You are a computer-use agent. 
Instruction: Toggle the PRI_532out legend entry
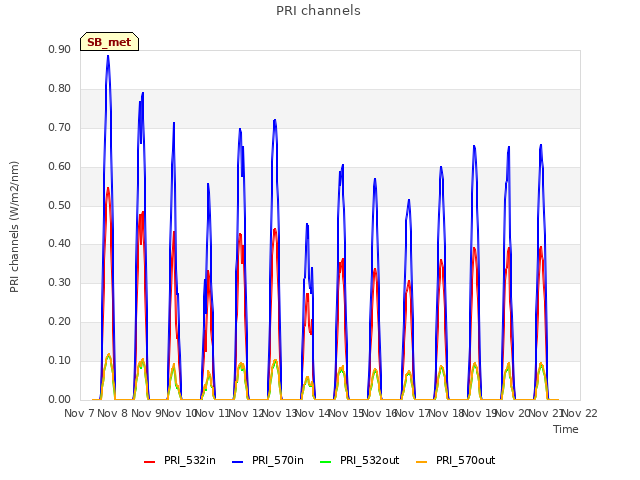tap(359, 460)
